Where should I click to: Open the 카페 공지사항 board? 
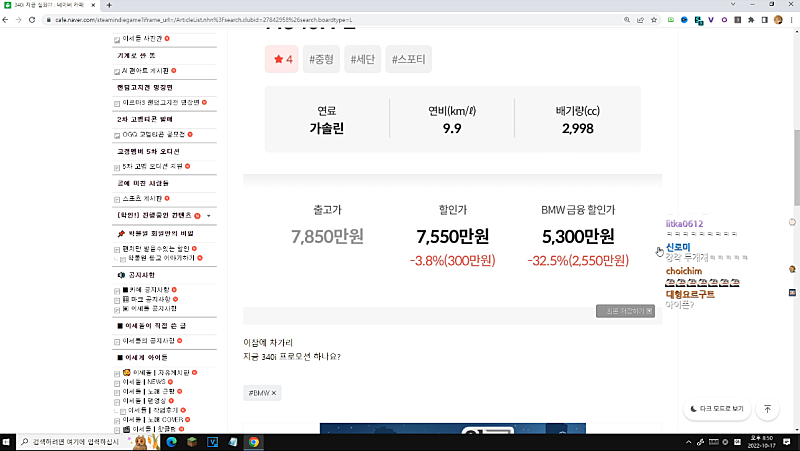click(146, 290)
